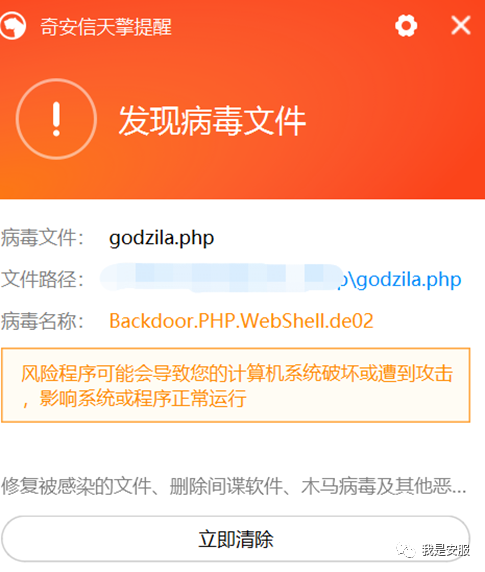Viewport: 485px width, 572px height.
Task: Click the 病毒文件 label
Action: (x=42, y=238)
